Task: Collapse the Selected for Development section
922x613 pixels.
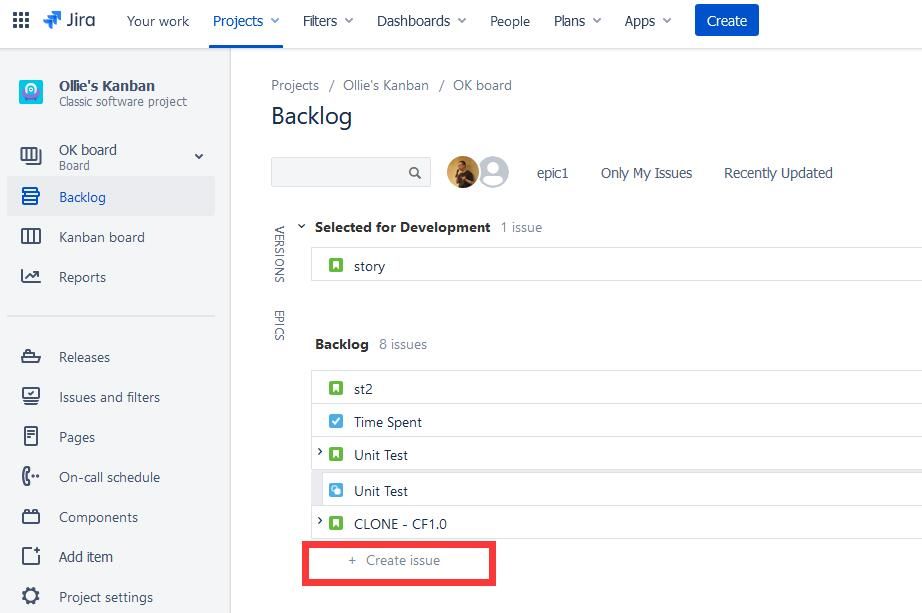Action: 302,226
